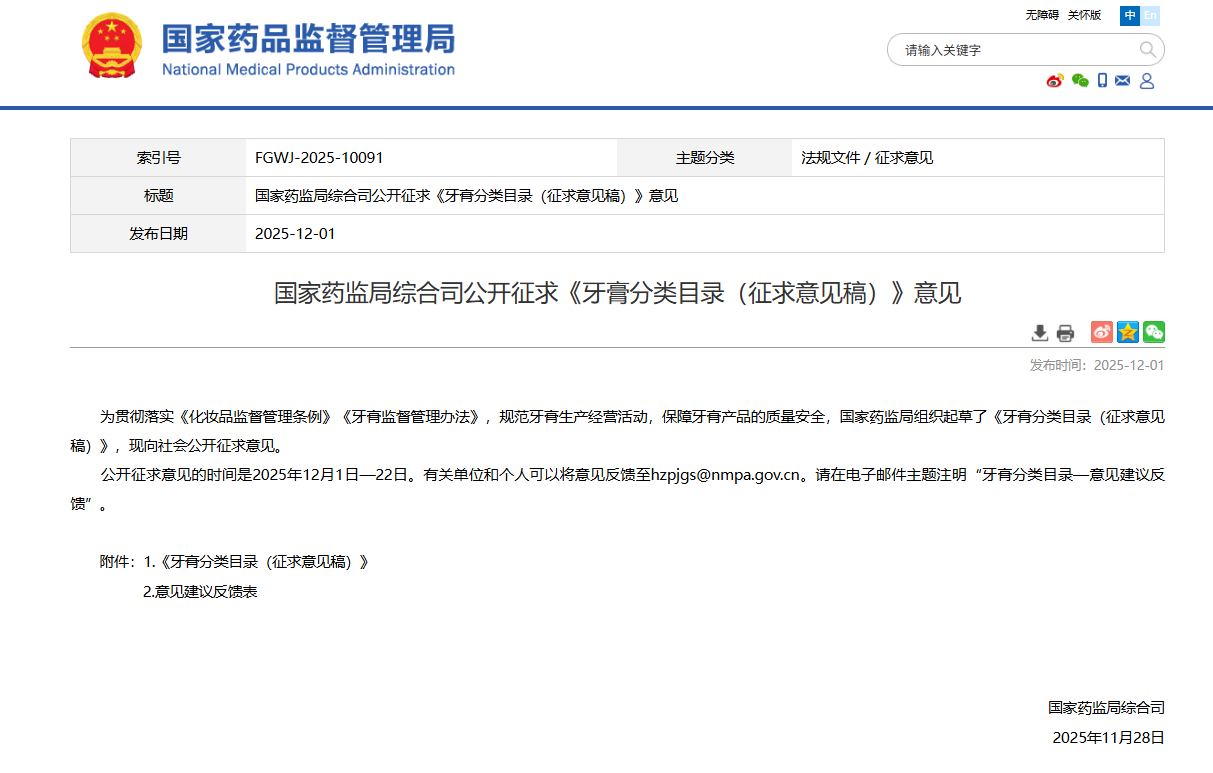
Task: Open the WeChat icon in header
Action: coord(1079,81)
